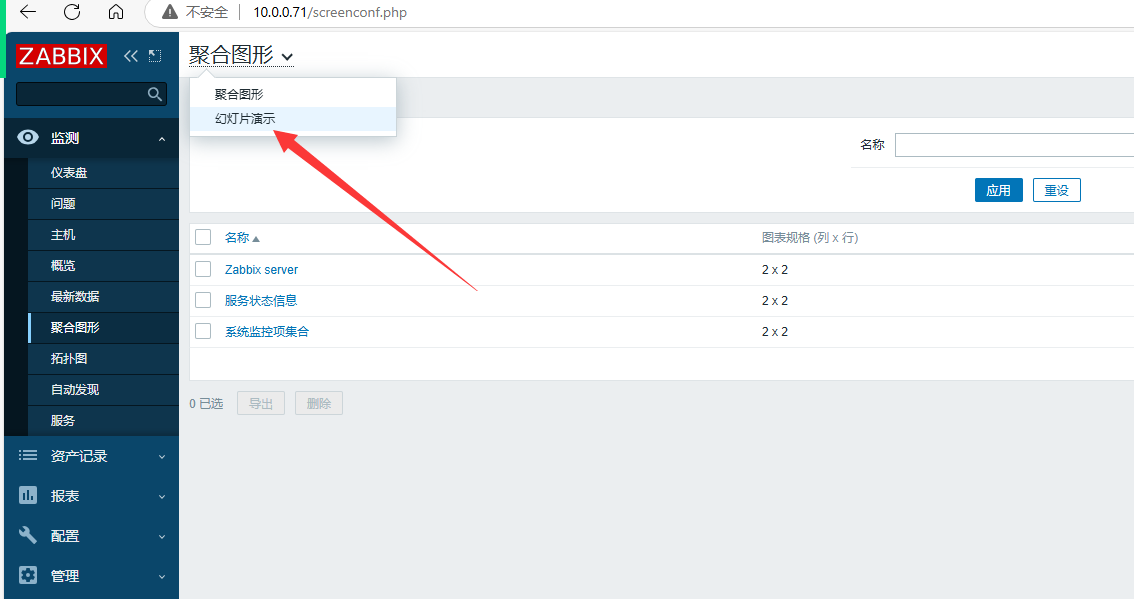The height and width of the screenshot is (599, 1134).
Task: Open 主机 in sidebar
Action: (103, 235)
